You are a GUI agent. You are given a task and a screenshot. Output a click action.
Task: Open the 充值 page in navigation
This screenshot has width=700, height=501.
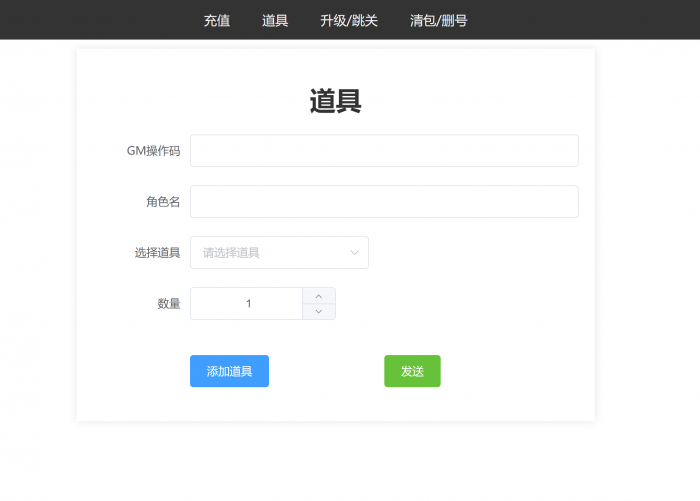click(216, 20)
